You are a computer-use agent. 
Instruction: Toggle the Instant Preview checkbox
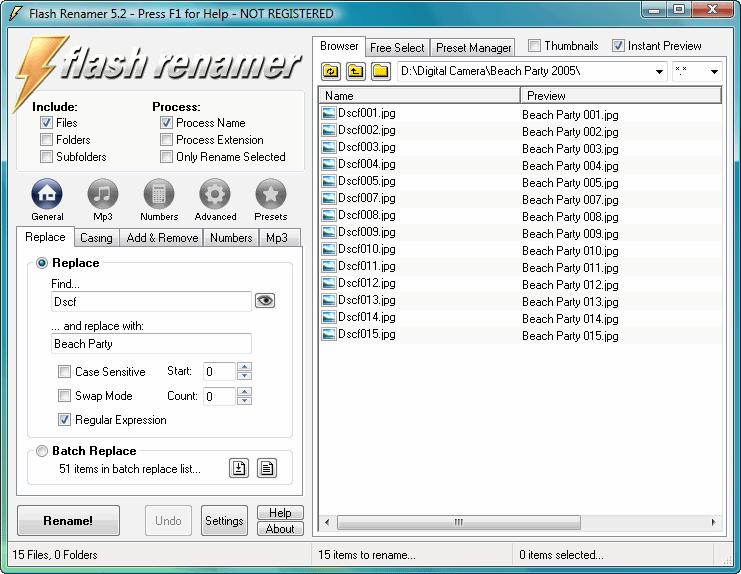(618, 46)
